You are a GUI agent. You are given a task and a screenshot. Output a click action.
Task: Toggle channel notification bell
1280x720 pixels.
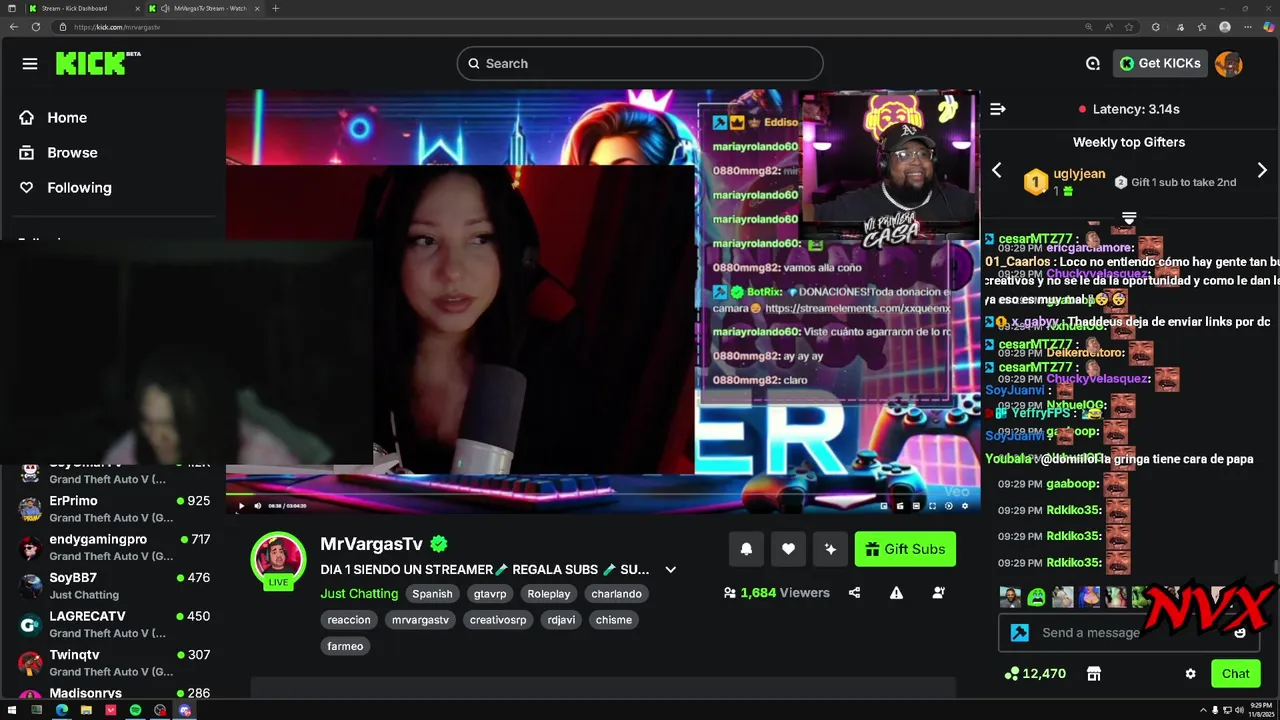pos(746,549)
